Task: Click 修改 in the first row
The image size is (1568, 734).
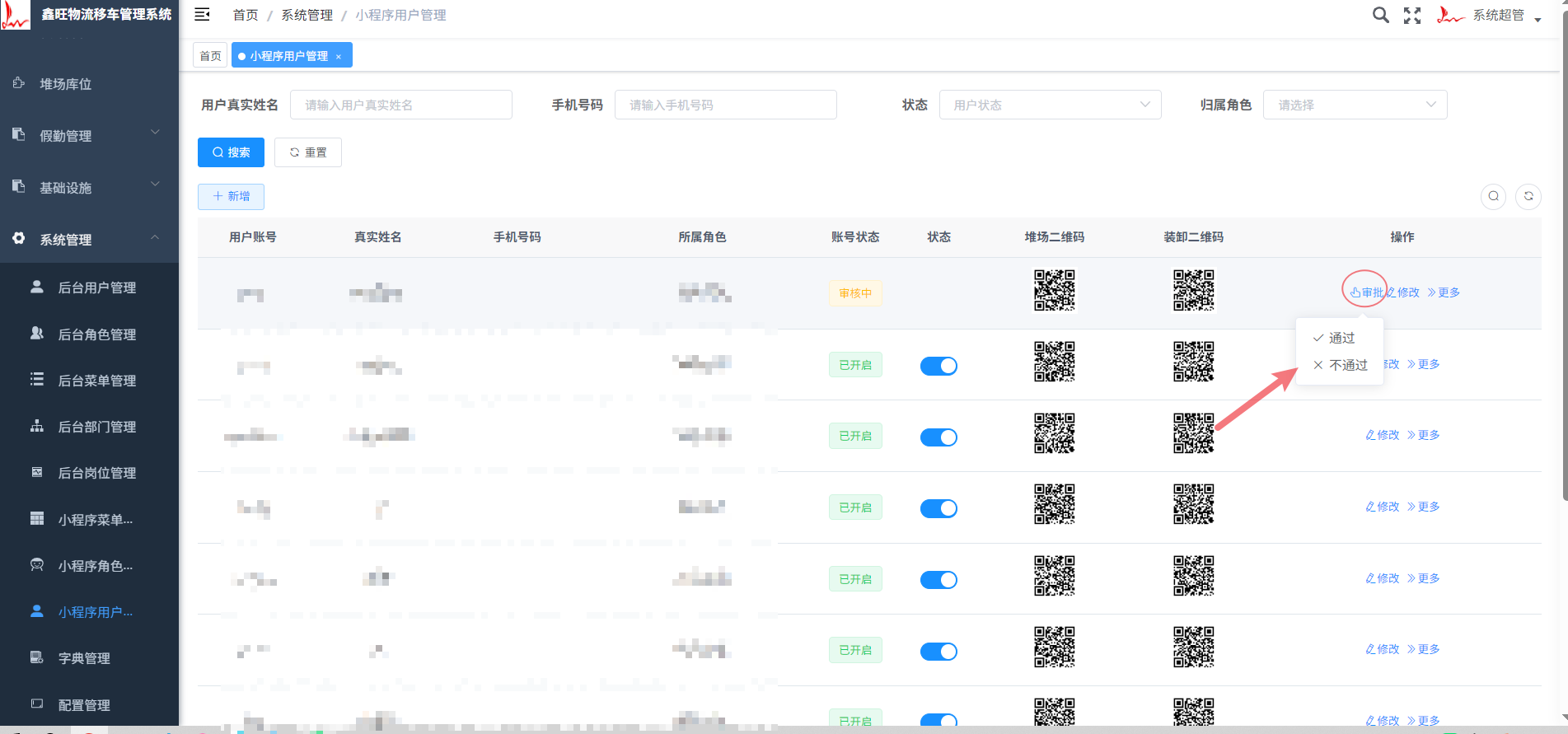Action: 1402,292
